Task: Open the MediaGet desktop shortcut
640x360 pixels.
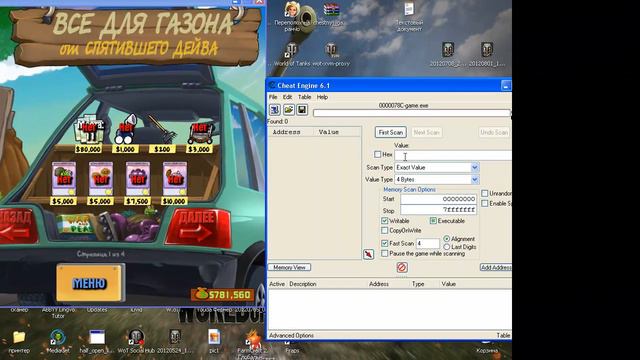Action: (x=58, y=341)
